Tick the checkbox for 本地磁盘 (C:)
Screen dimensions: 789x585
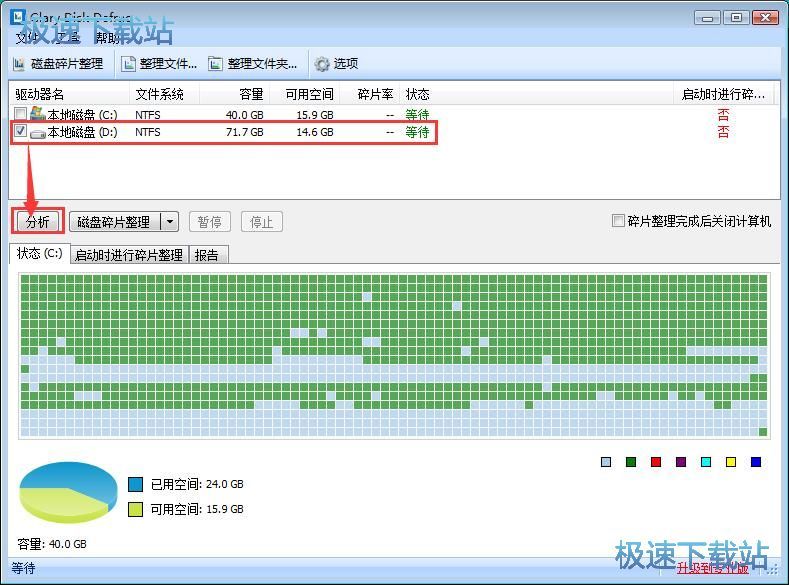tap(21, 114)
